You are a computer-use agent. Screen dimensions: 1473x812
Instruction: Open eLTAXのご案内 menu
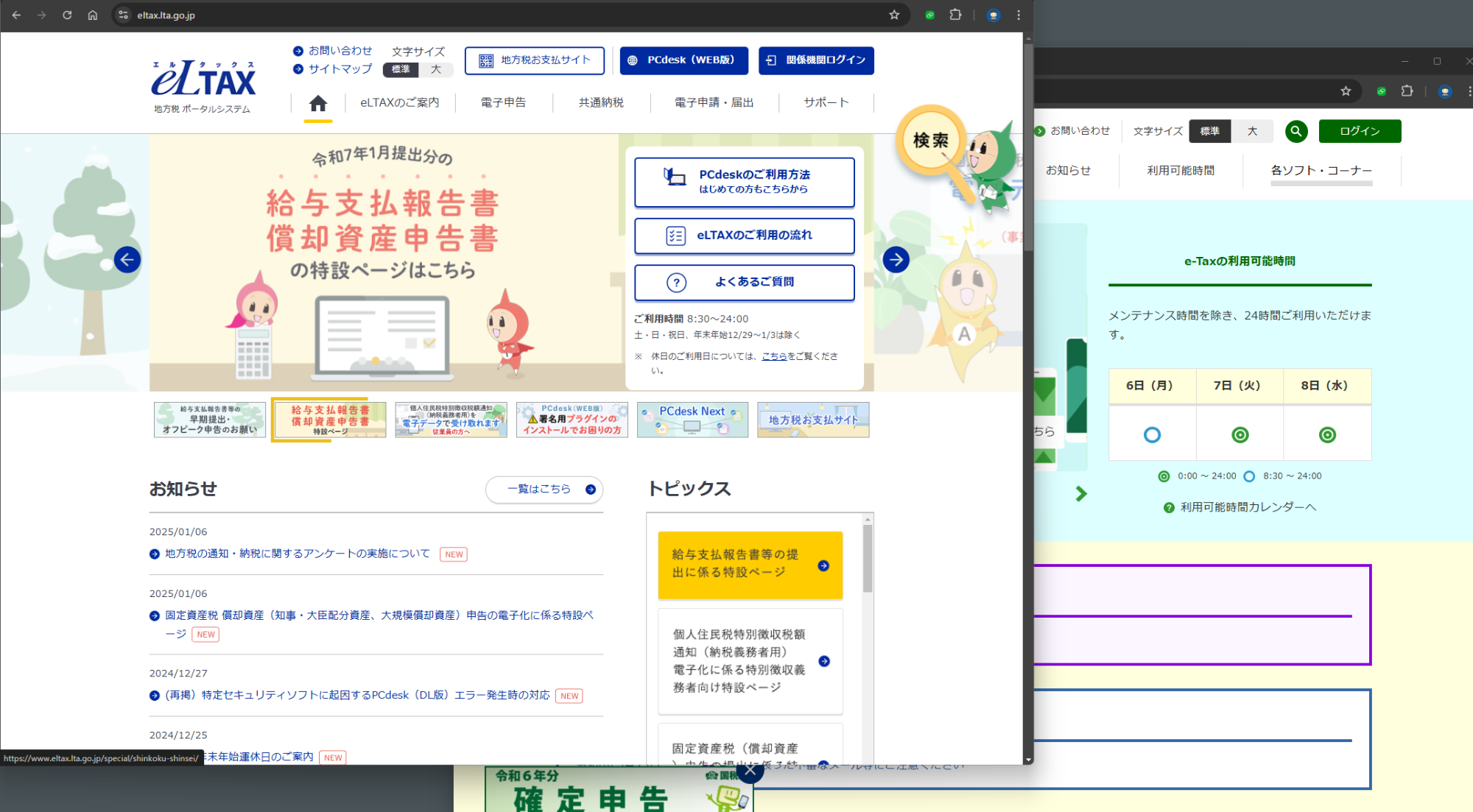[x=399, y=102]
